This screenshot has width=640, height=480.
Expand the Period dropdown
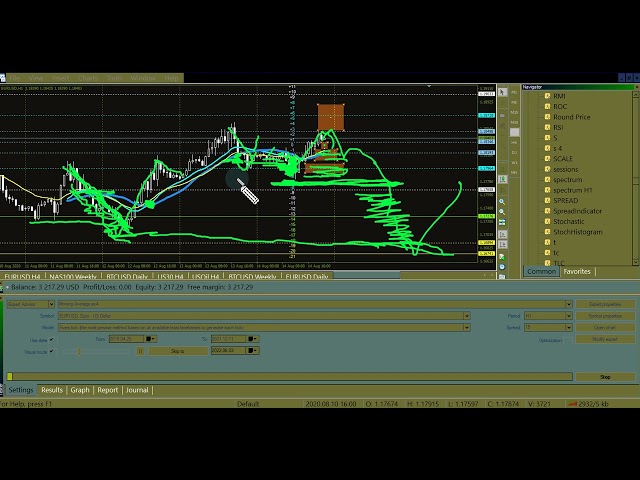(570, 315)
